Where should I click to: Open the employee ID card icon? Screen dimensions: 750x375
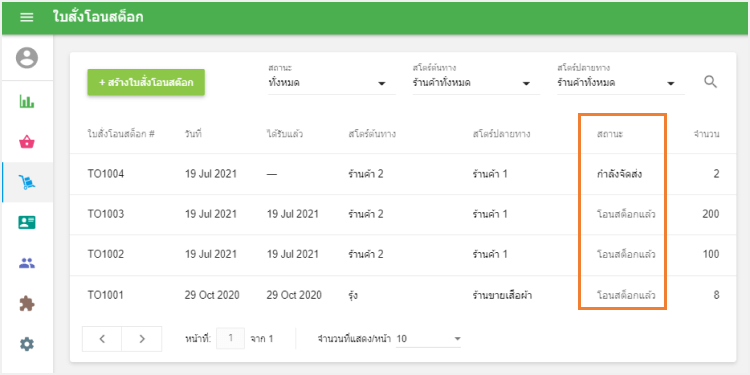point(27,222)
